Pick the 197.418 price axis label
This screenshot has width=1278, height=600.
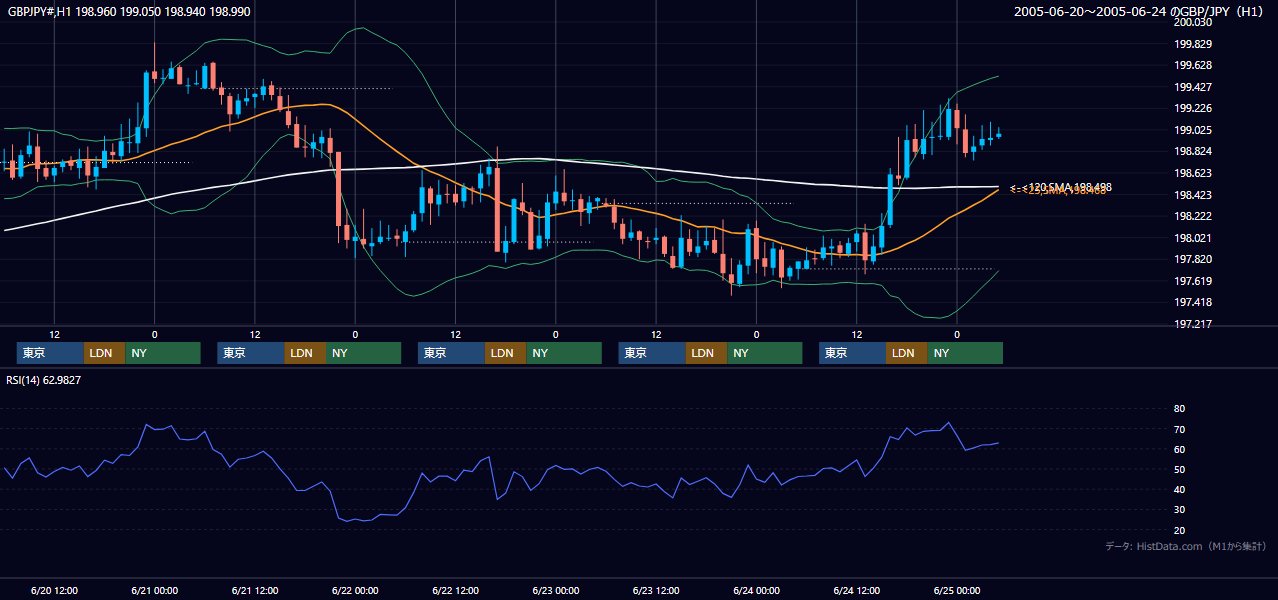(1193, 302)
